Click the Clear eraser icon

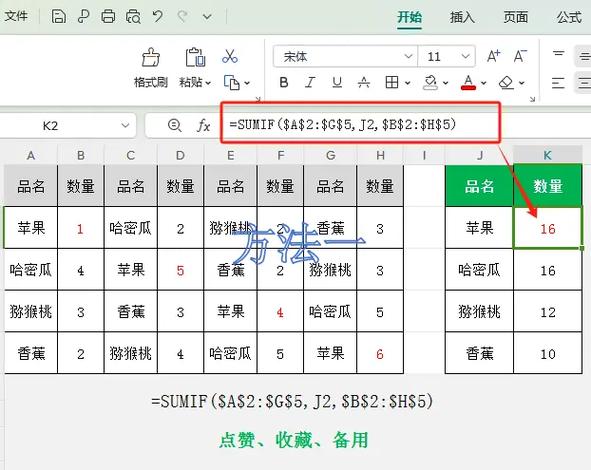tap(506, 82)
